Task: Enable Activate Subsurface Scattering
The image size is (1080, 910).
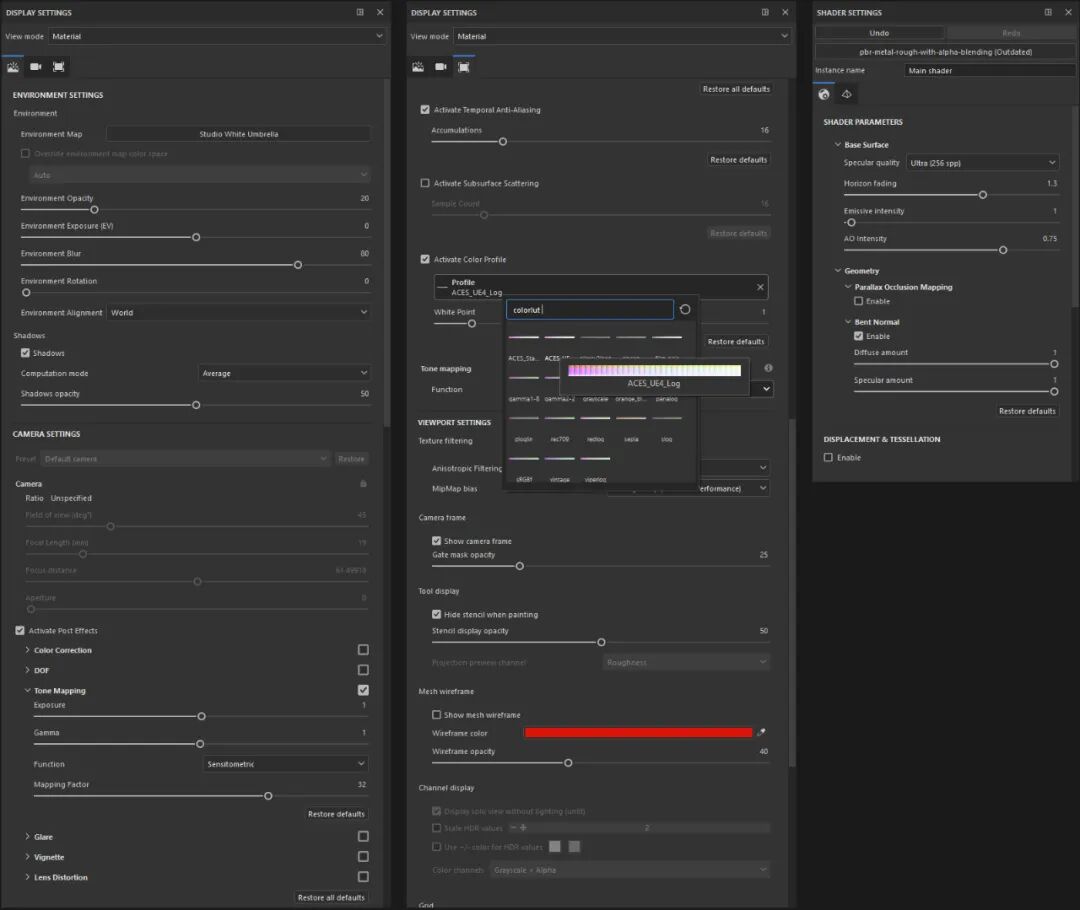Action: pyautogui.click(x=425, y=183)
